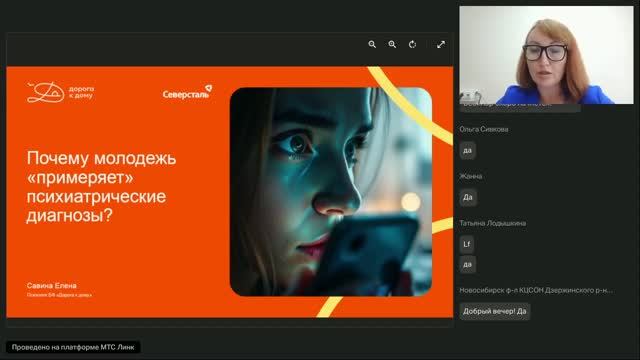Click the speaker name 'Савина Елена'
The width and height of the screenshot is (640, 360).
pos(51,285)
